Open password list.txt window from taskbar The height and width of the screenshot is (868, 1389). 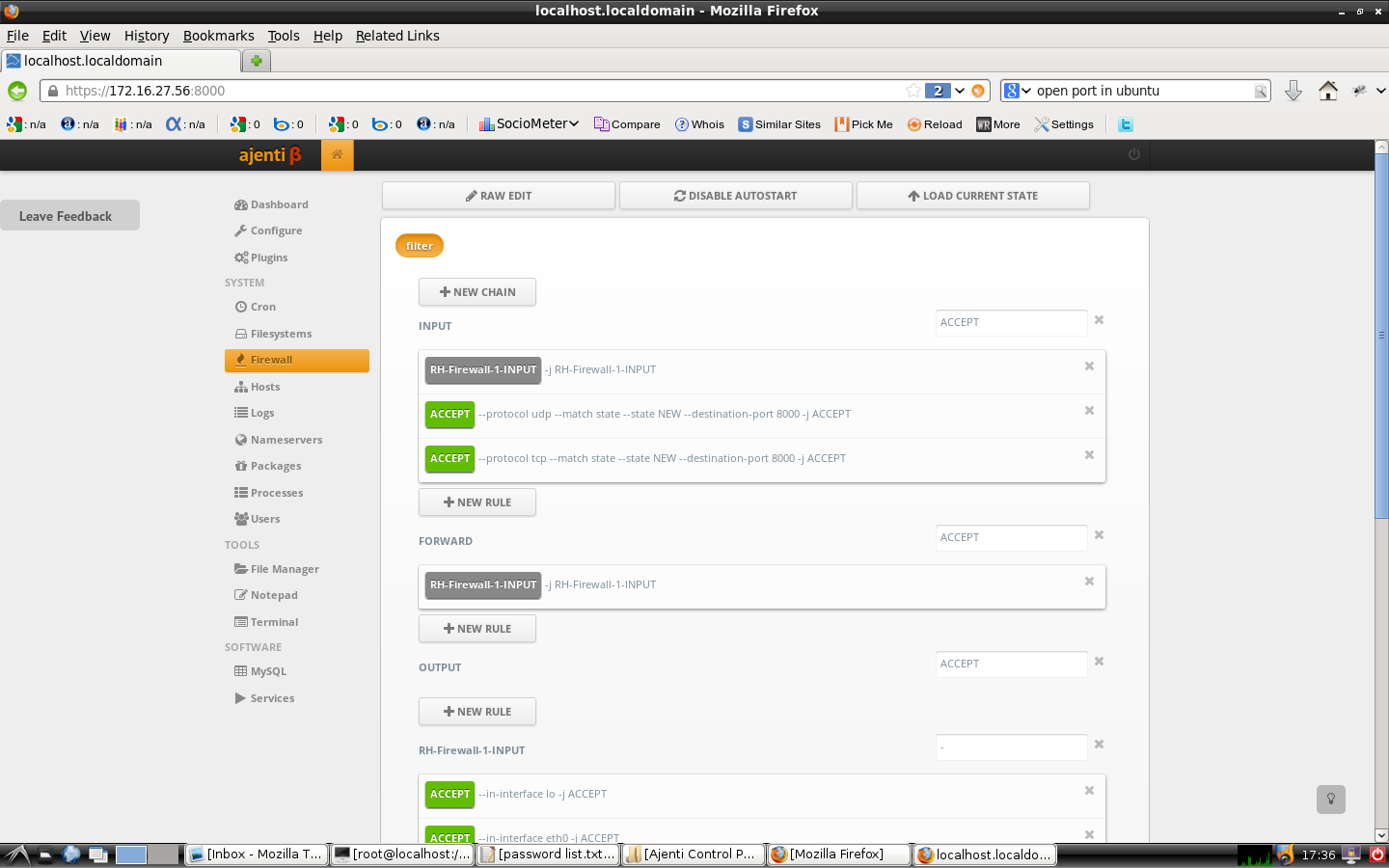548,854
